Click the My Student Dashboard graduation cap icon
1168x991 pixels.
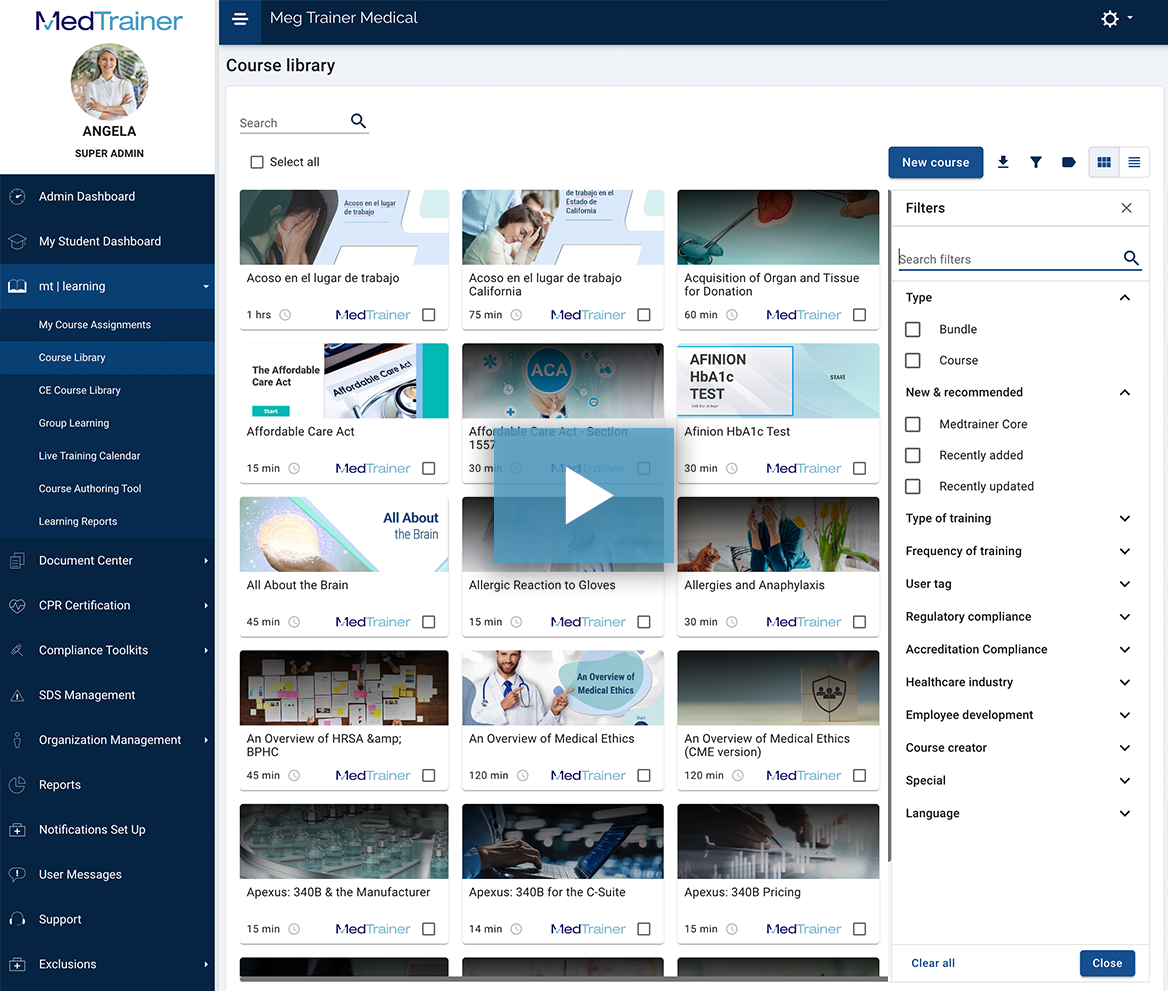pyautogui.click(x=17, y=241)
